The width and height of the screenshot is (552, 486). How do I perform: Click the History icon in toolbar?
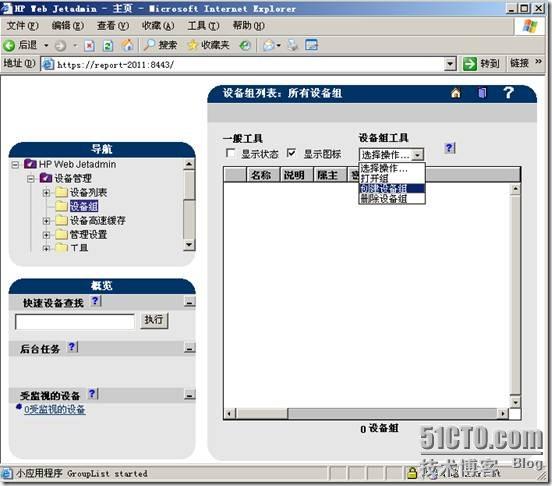pos(245,45)
